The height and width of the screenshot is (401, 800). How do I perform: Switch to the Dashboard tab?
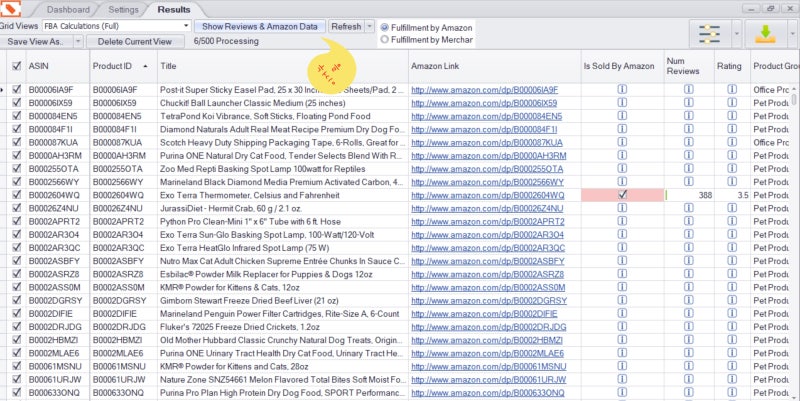pyautogui.click(x=68, y=10)
